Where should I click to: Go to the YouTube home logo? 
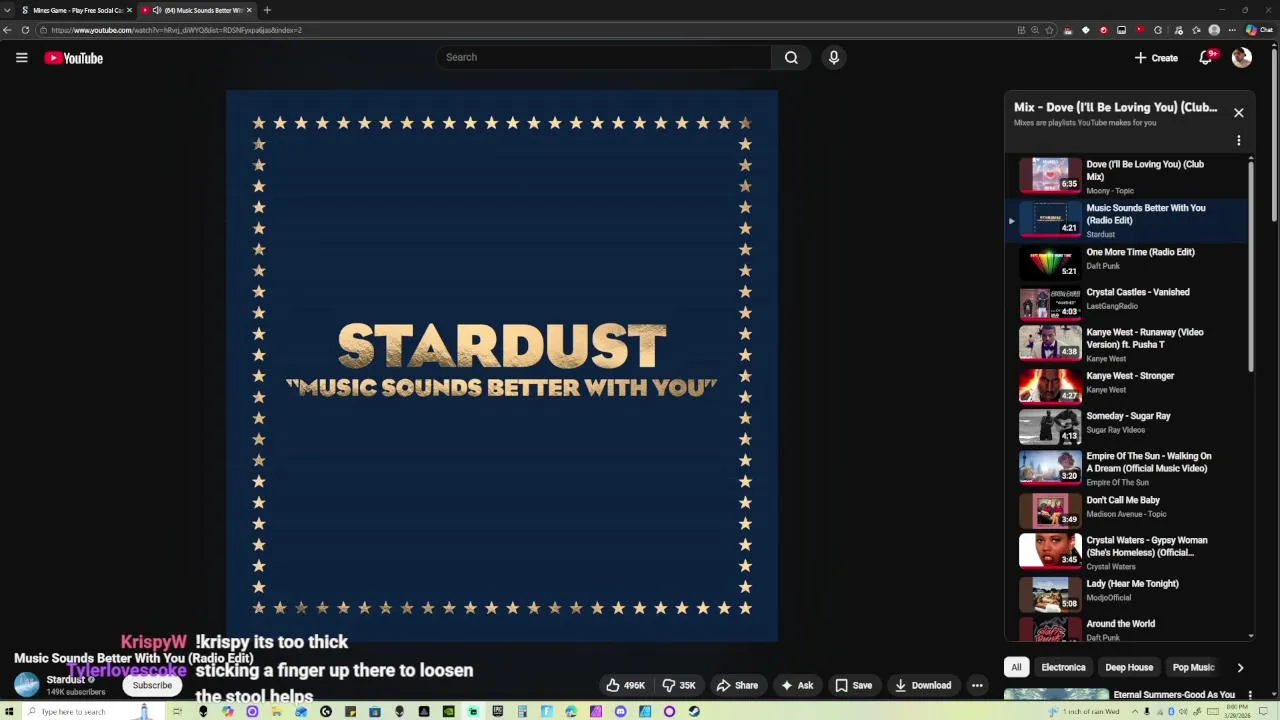pyautogui.click(x=73, y=58)
